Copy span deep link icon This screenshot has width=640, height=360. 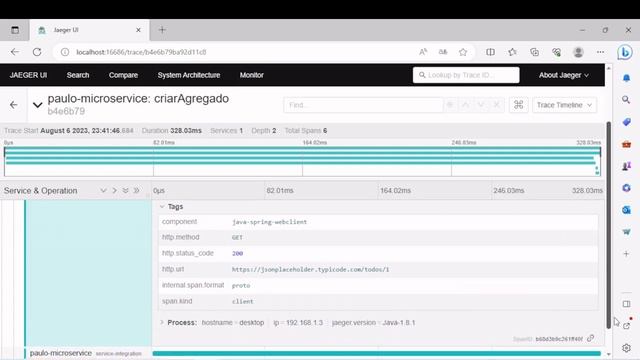591,338
